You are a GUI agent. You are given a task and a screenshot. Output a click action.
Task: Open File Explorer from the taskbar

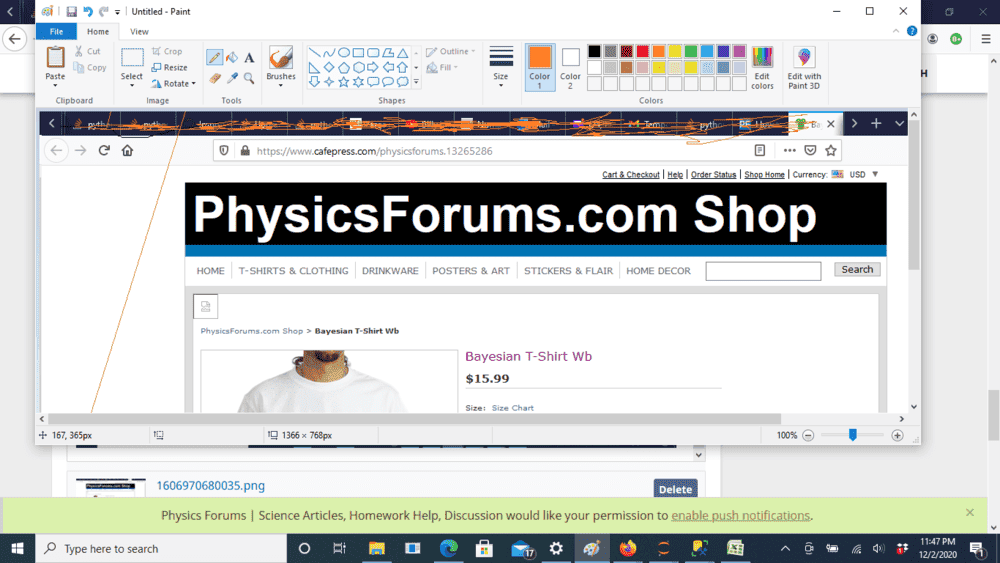pos(377,548)
